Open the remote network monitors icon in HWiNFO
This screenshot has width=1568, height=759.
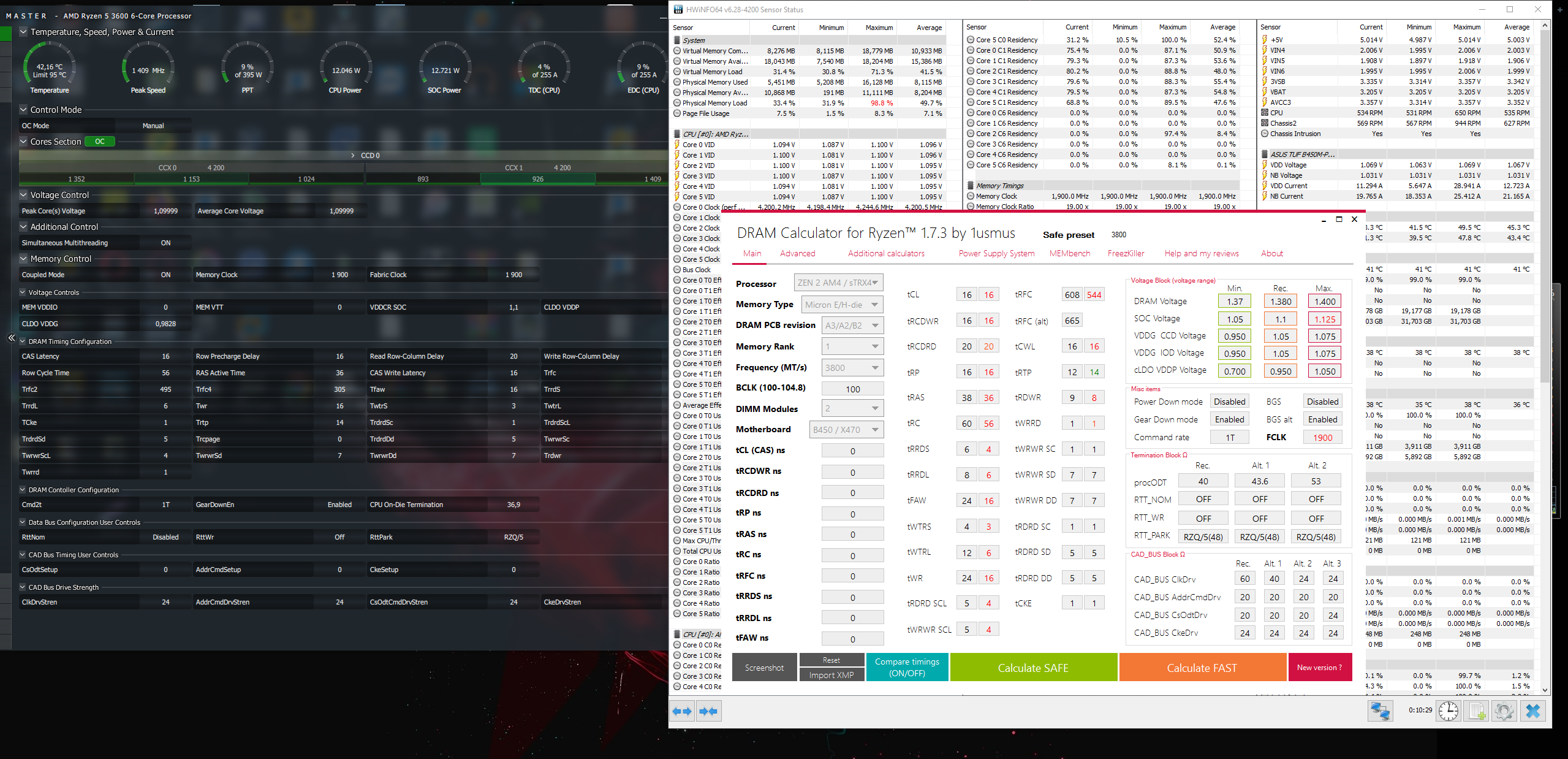click(x=1381, y=711)
